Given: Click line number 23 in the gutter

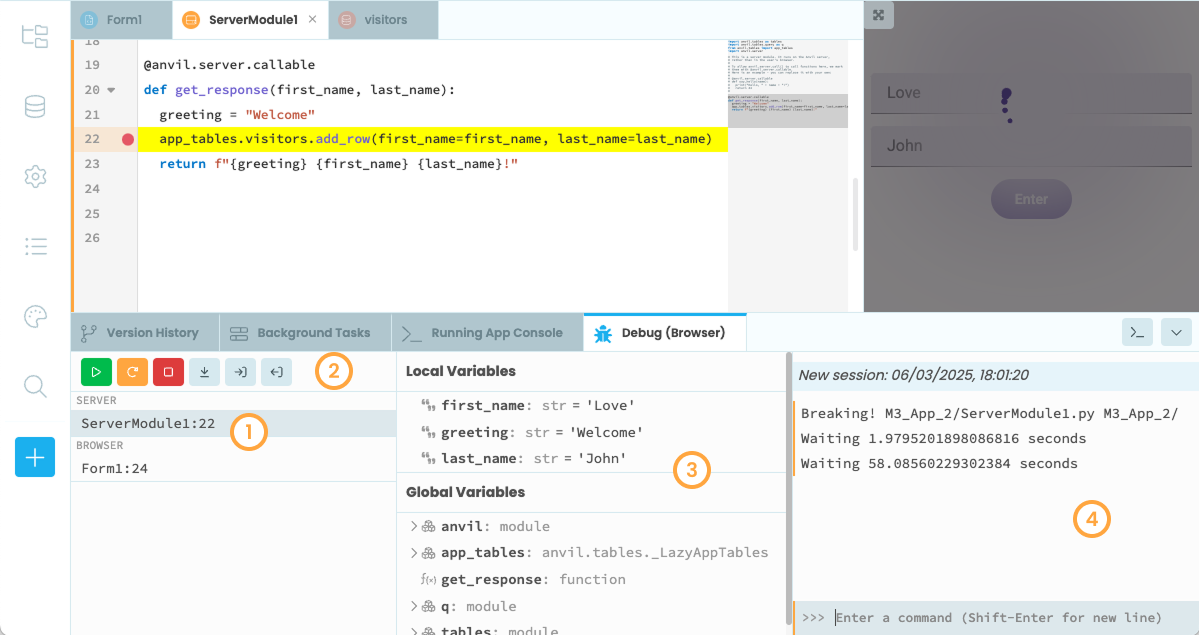Looking at the screenshot, I should (x=92, y=164).
